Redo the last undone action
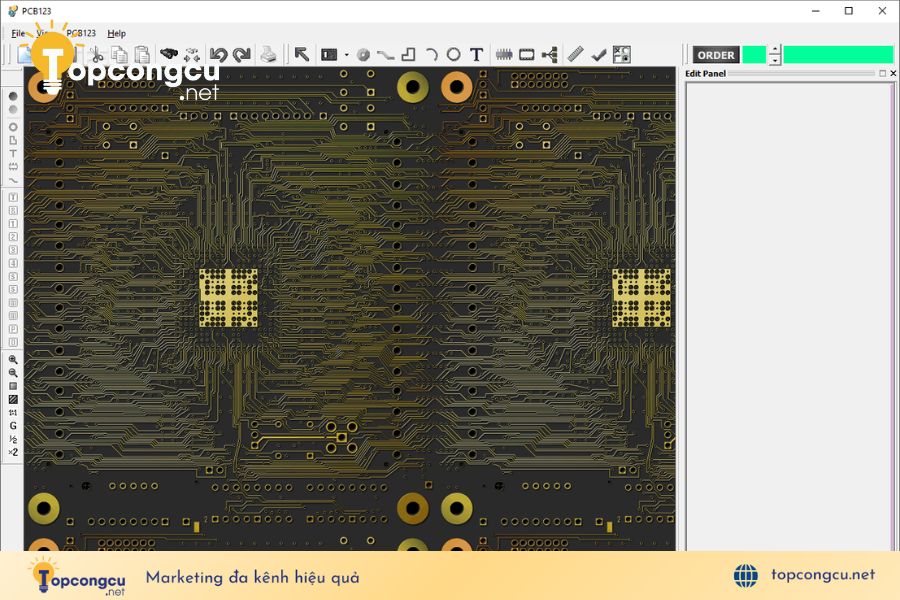 pos(242,55)
